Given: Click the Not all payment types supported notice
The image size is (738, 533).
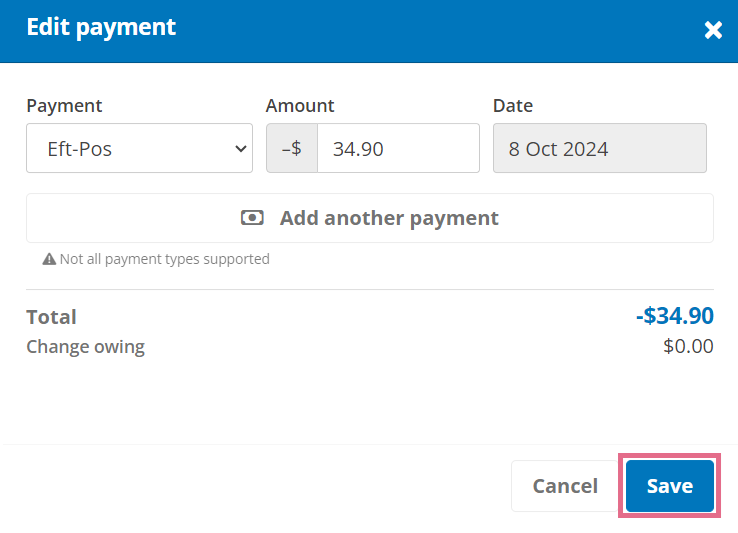Looking at the screenshot, I should (x=156, y=259).
